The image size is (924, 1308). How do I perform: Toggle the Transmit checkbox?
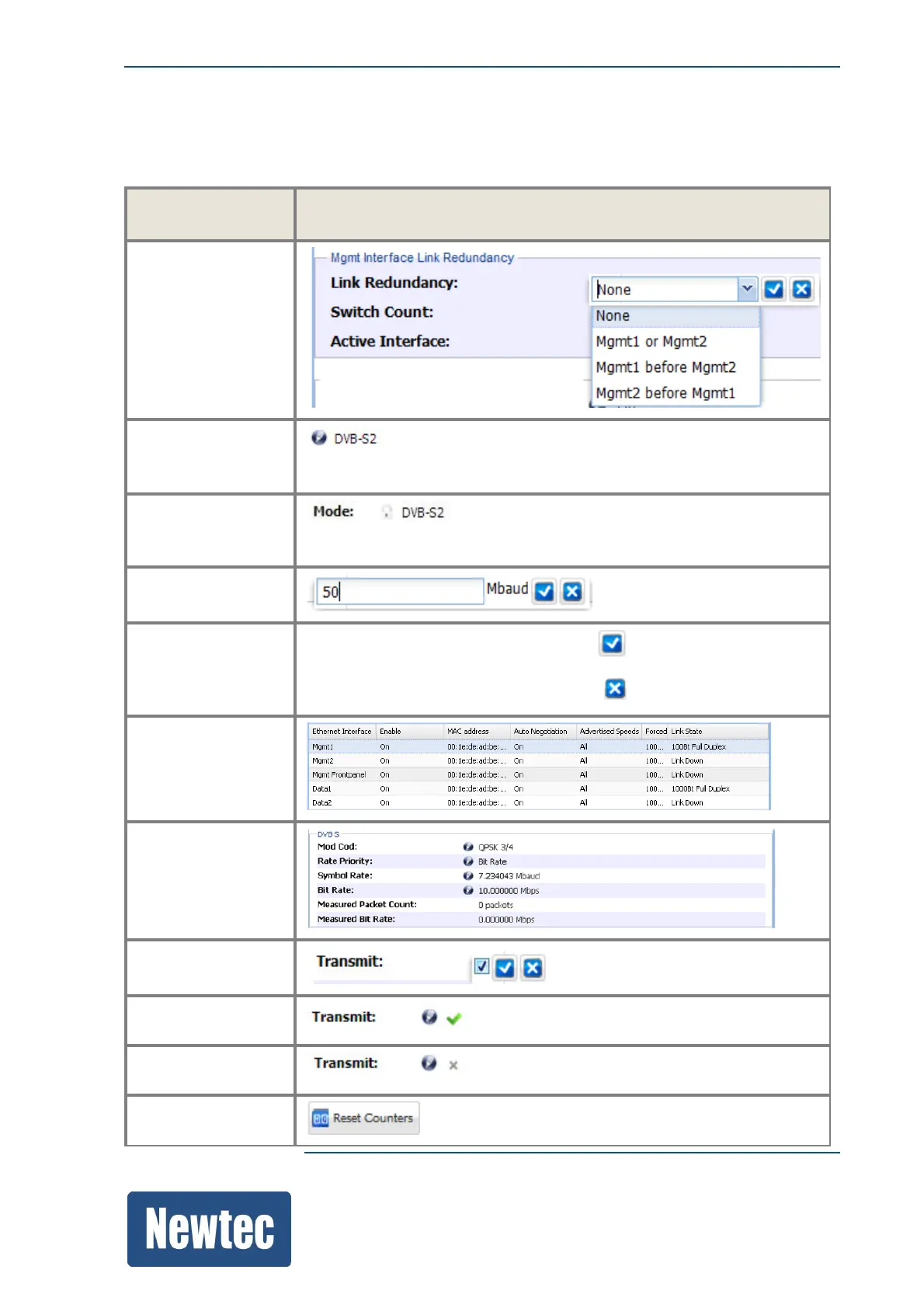[481, 966]
